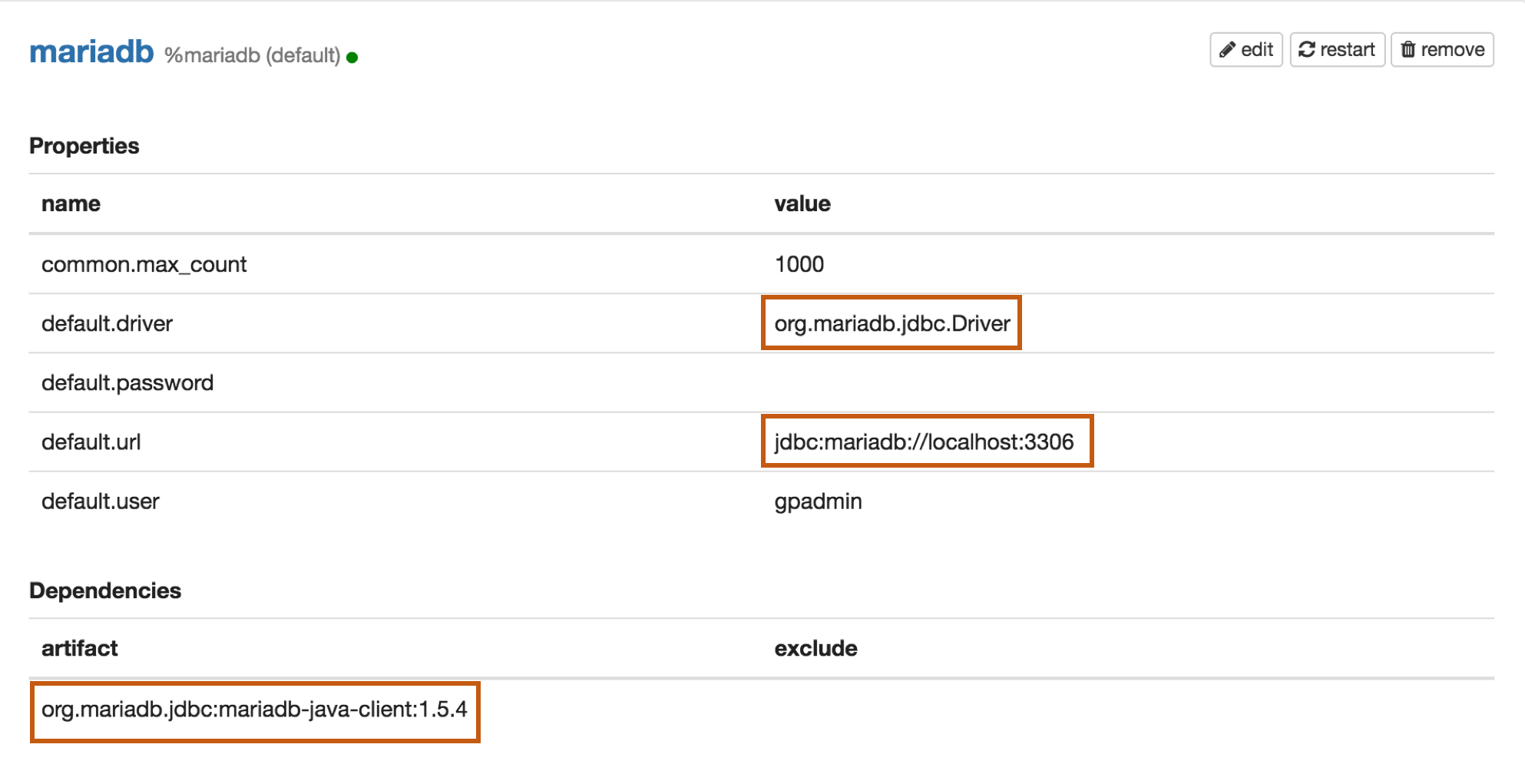Click the default.user property name
The height and width of the screenshot is (784, 1525).
pos(100,501)
